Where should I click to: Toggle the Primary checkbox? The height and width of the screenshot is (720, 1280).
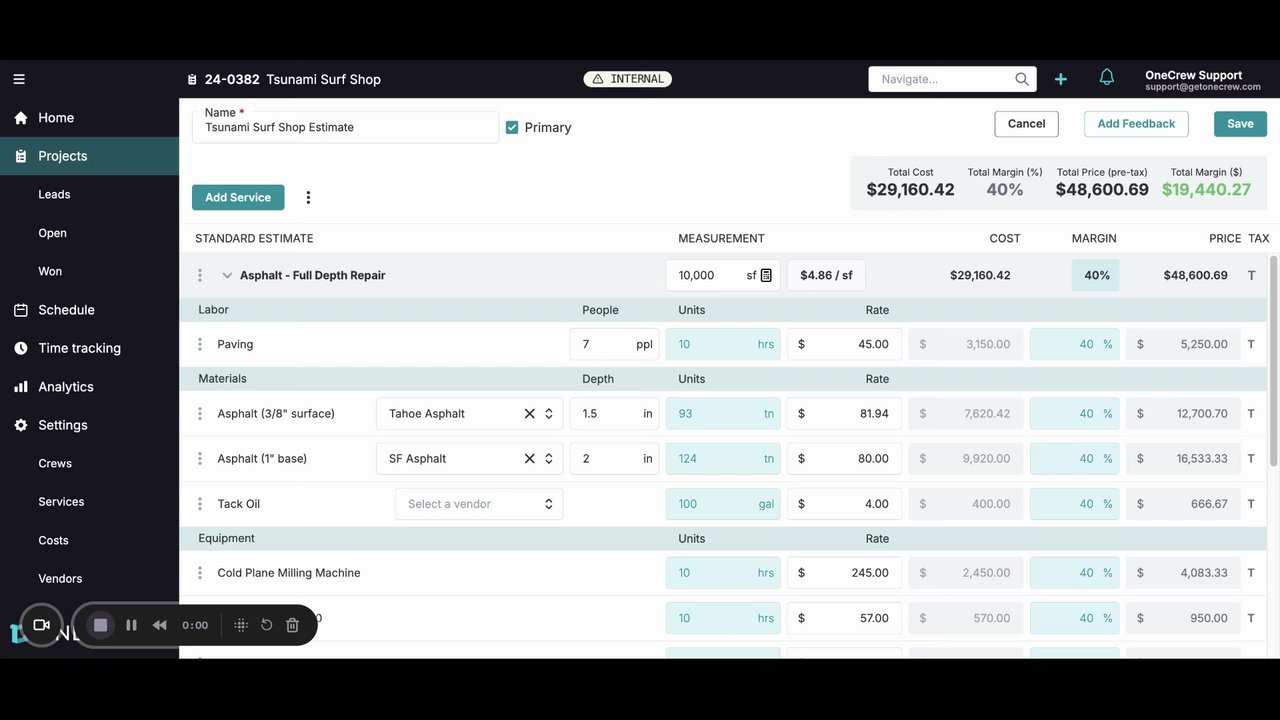(512, 128)
